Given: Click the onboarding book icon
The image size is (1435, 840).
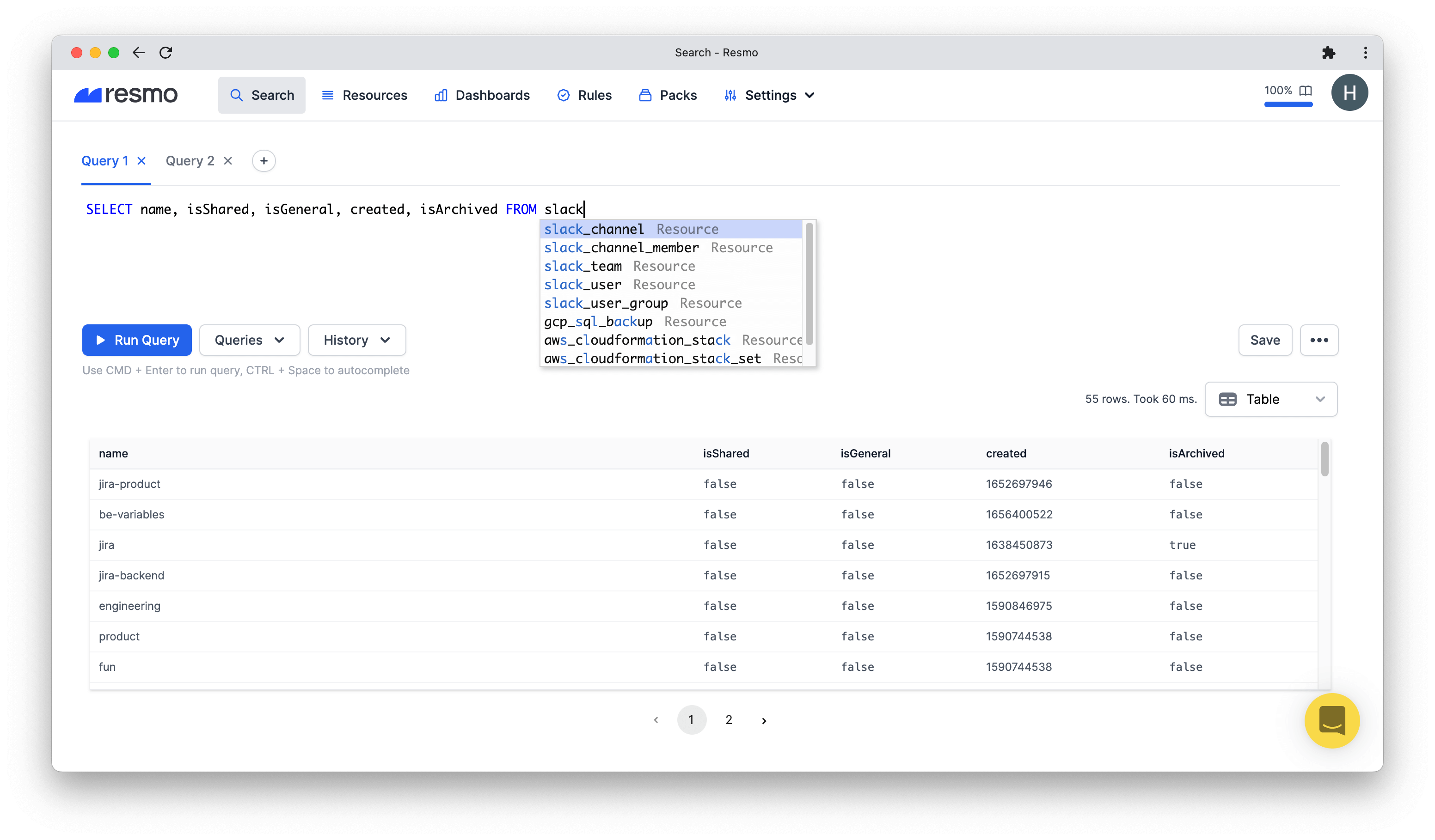Looking at the screenshot, I should click(1306, 91).
